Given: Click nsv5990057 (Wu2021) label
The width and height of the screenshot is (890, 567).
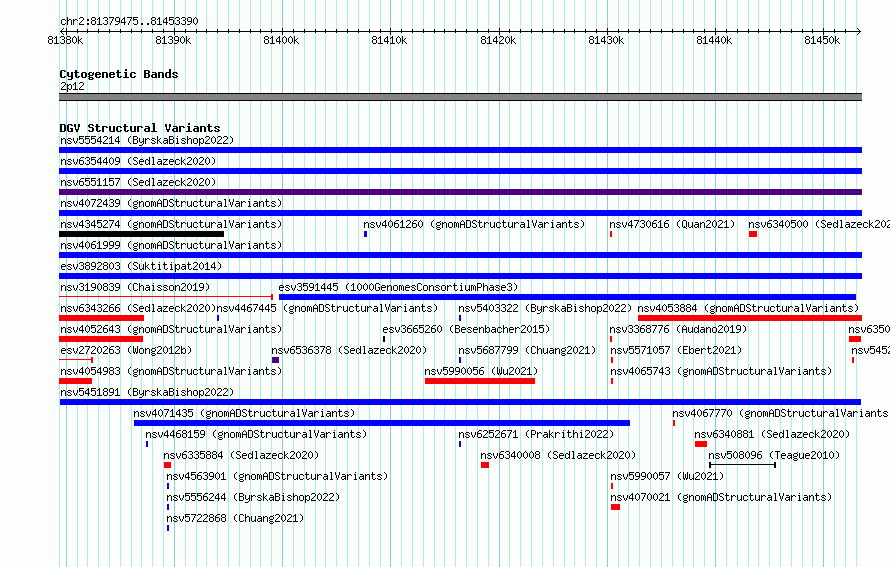Looking at the screenshot, I should click(667, 476).
